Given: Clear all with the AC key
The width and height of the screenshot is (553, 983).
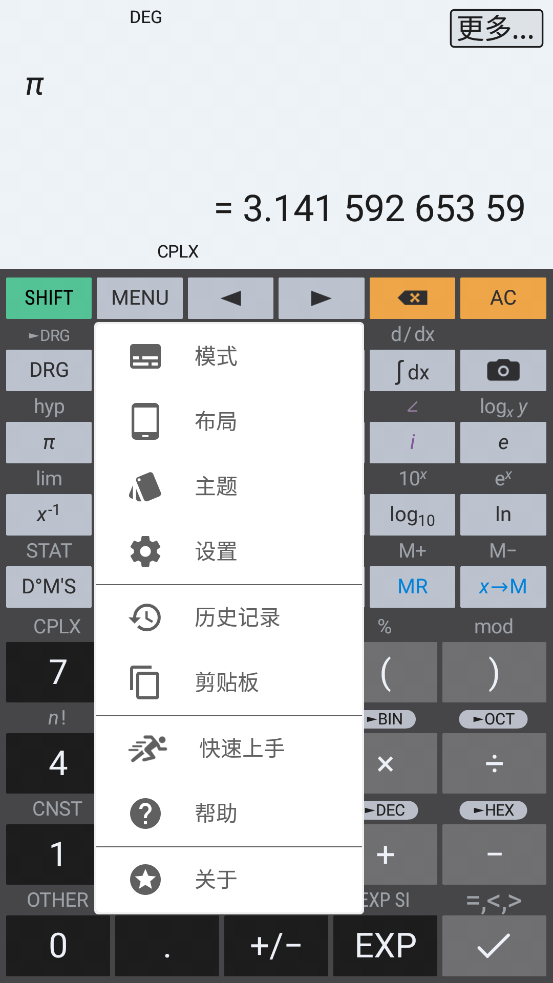Looking at the screenshot, I should click(x=503, y=298).
